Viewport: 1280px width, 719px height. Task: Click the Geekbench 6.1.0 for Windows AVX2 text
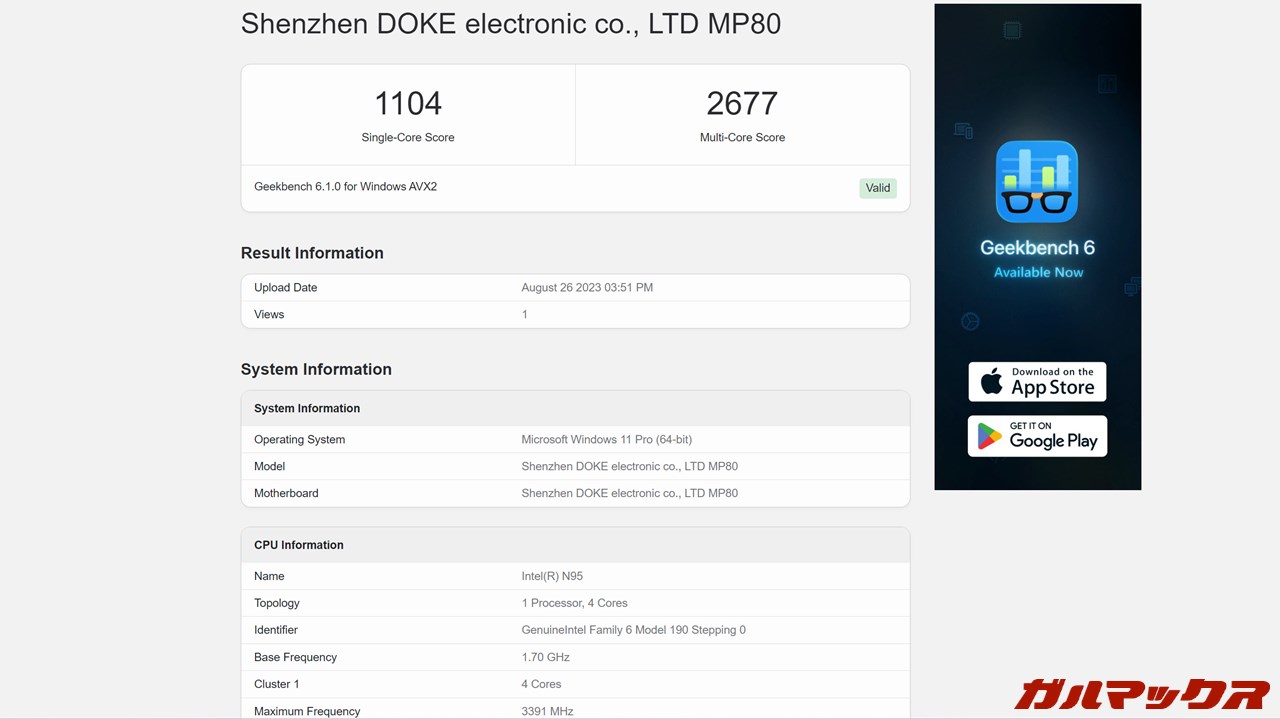pyautogui.click(x=345, y=187)
